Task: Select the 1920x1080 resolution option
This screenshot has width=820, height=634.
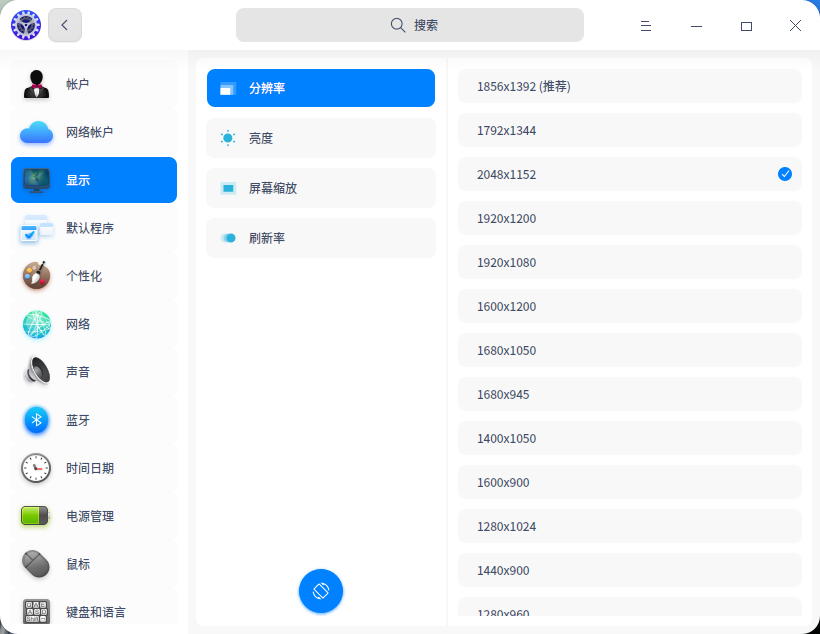Action: (630, 262)
